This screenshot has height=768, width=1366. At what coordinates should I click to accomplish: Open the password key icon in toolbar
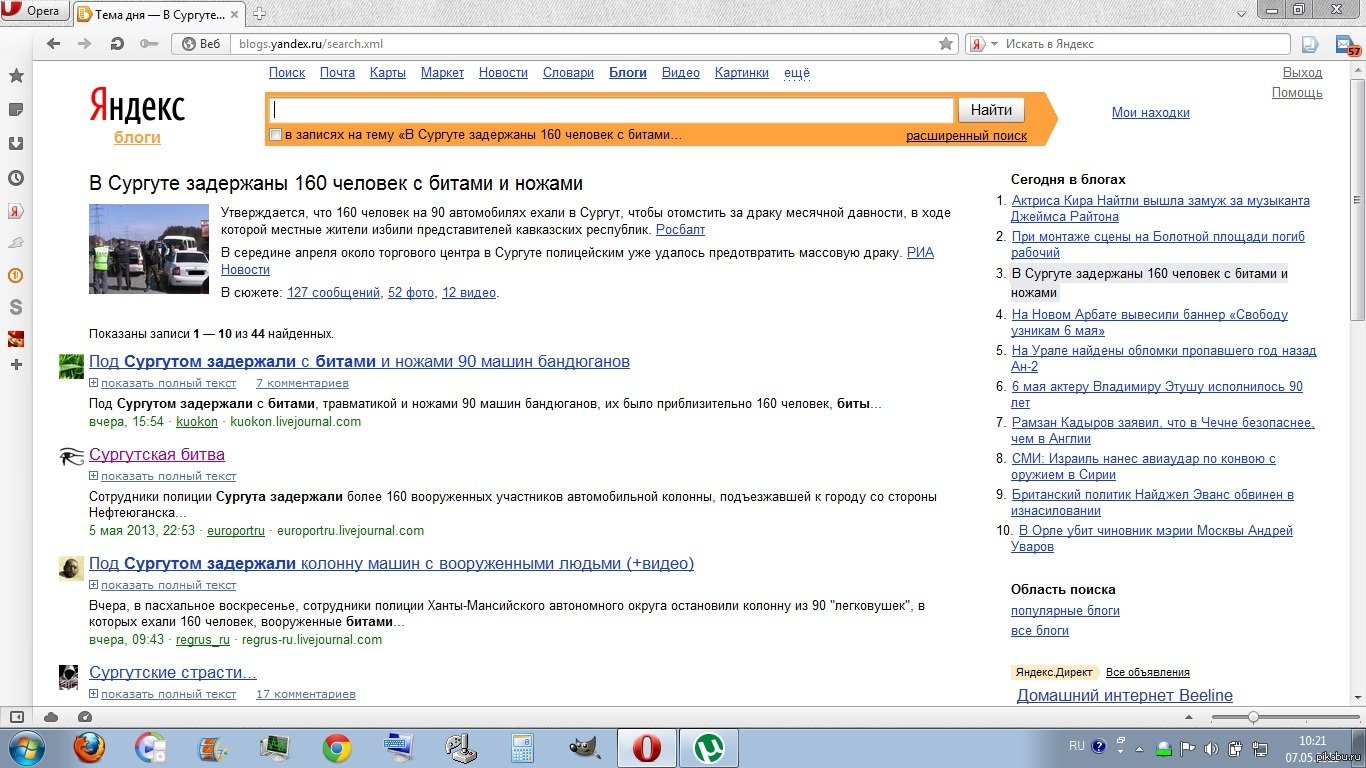click(x=149, y=44)
